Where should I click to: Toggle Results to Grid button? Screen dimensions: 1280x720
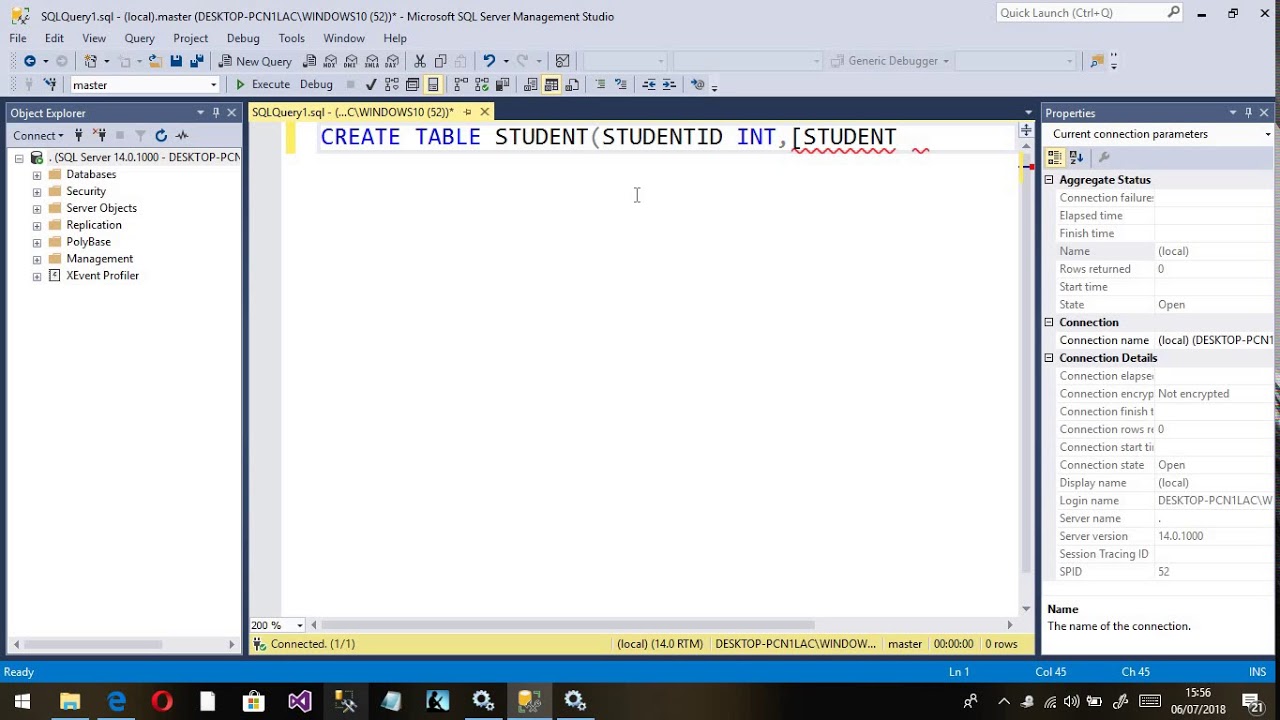(x=551, y=85)
